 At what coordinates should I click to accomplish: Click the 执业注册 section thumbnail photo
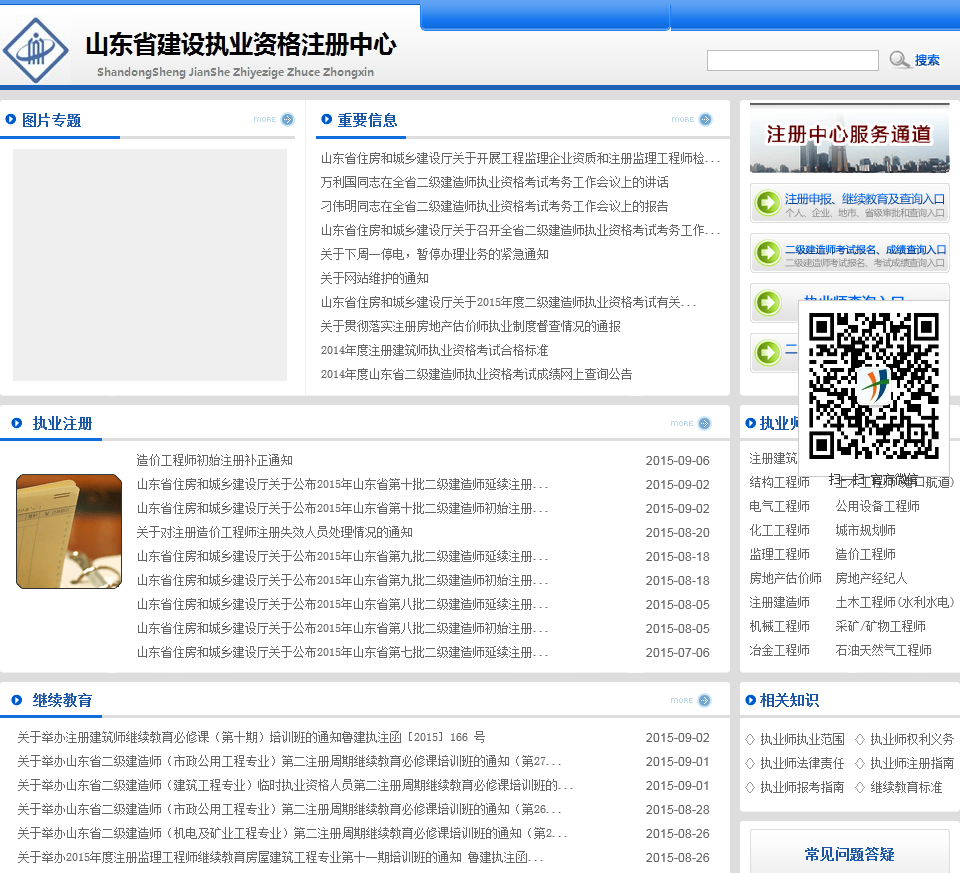coord(68,531)
